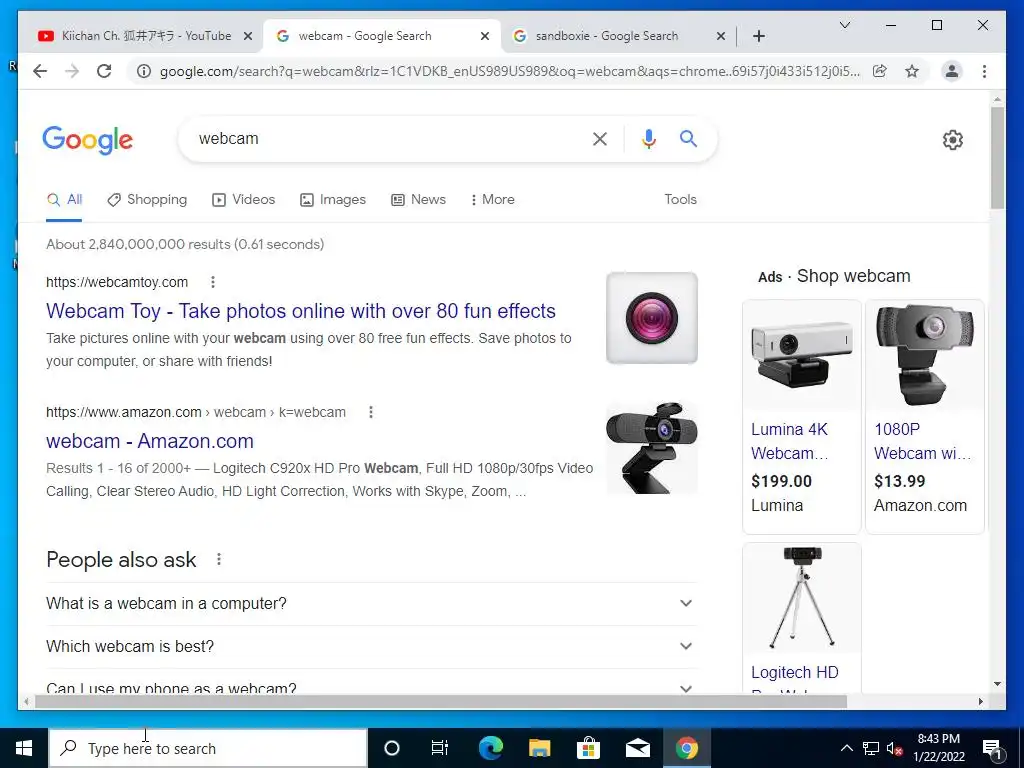
Task: Expand Which webcam is best question
Action: (372, 647)
